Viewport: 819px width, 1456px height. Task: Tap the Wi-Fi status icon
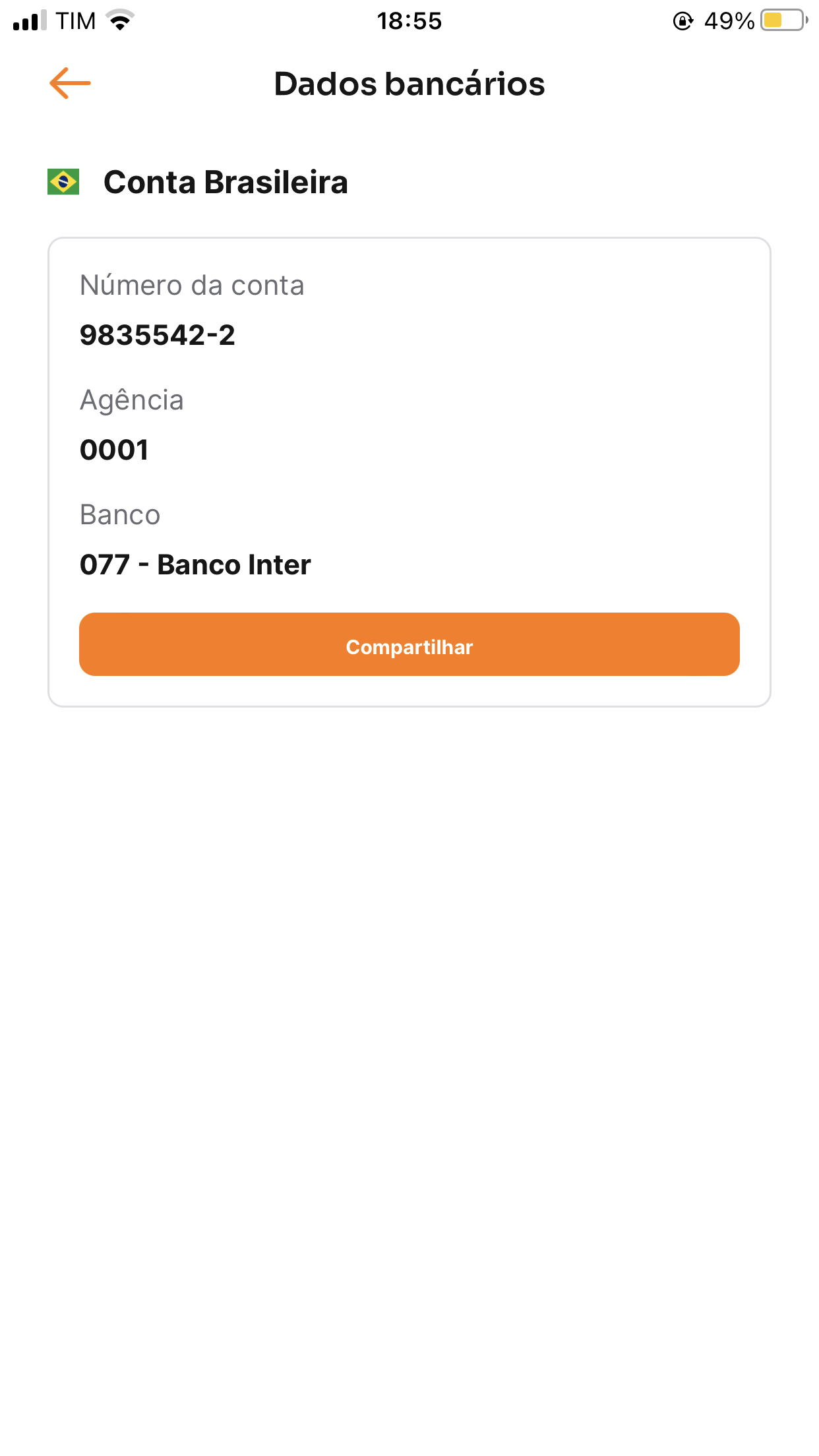point(120,20)
